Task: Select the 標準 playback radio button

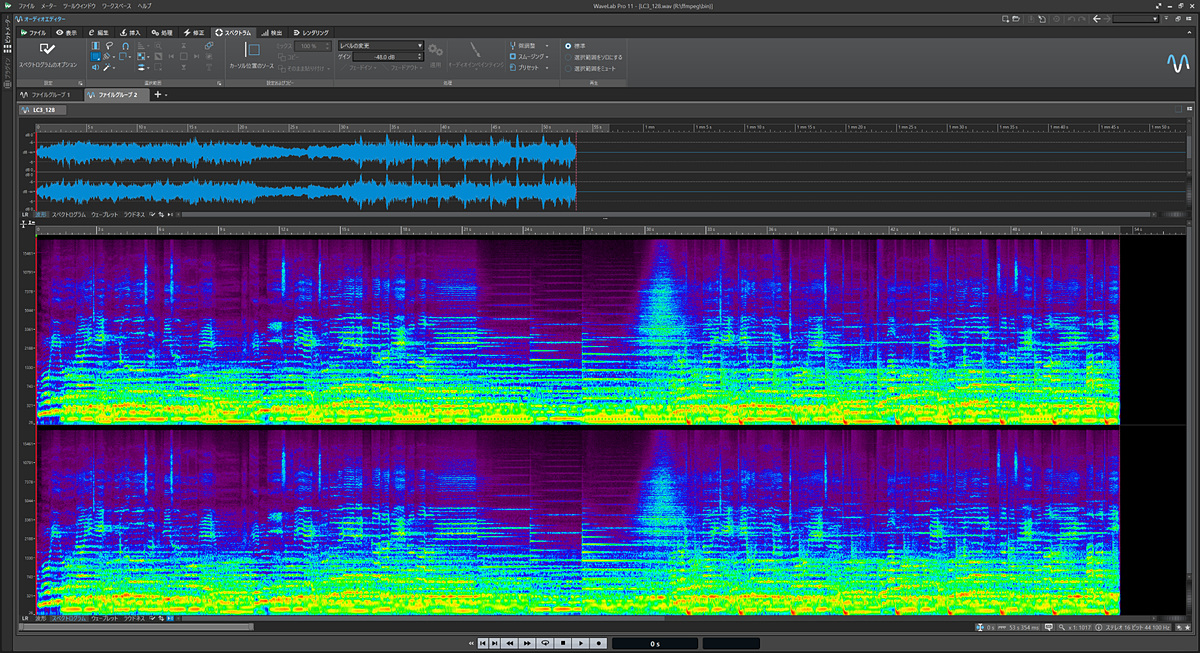Action: point(568,46)
